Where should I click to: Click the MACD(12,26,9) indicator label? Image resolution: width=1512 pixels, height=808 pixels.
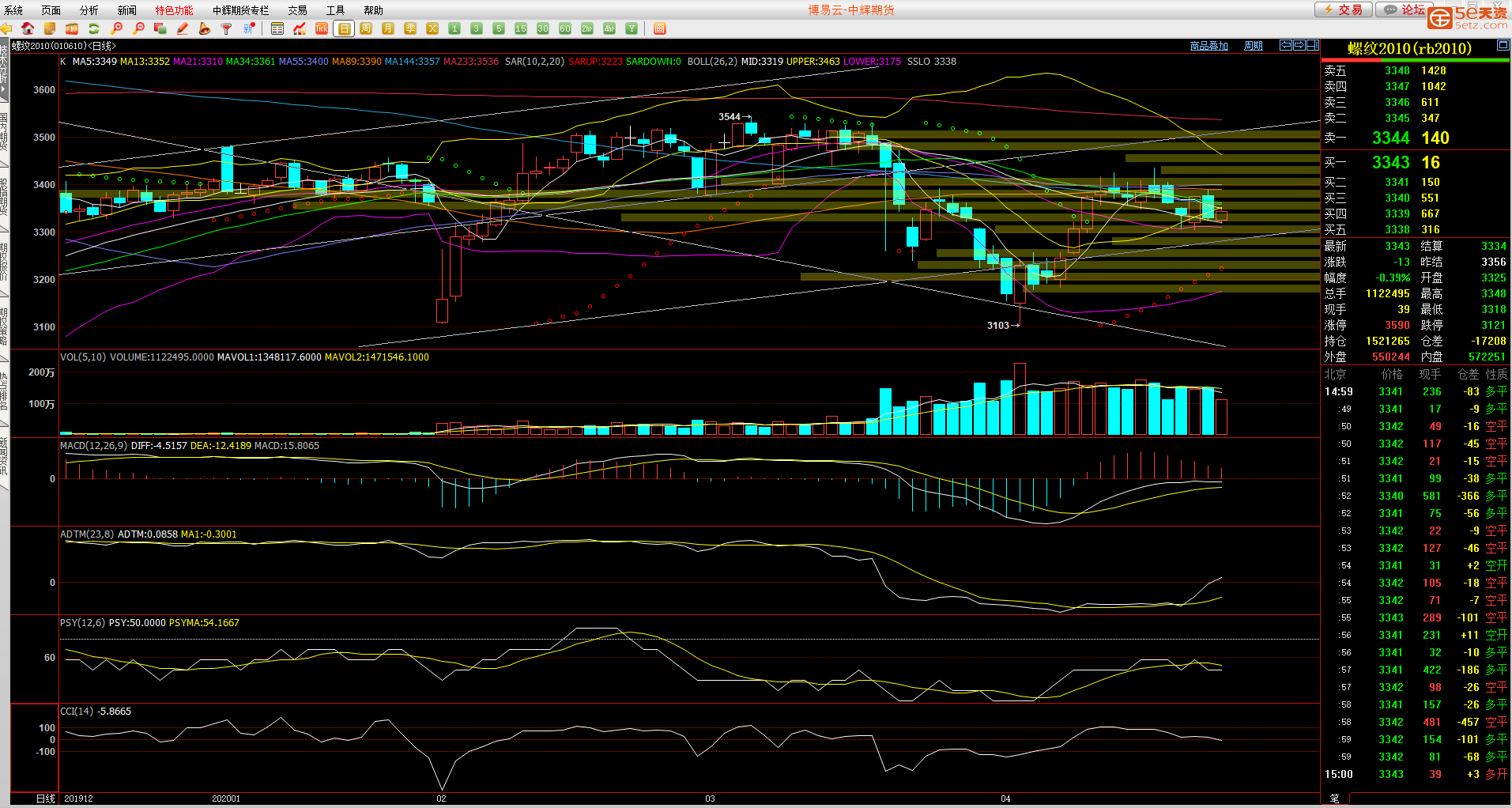[x=93, y=446]
